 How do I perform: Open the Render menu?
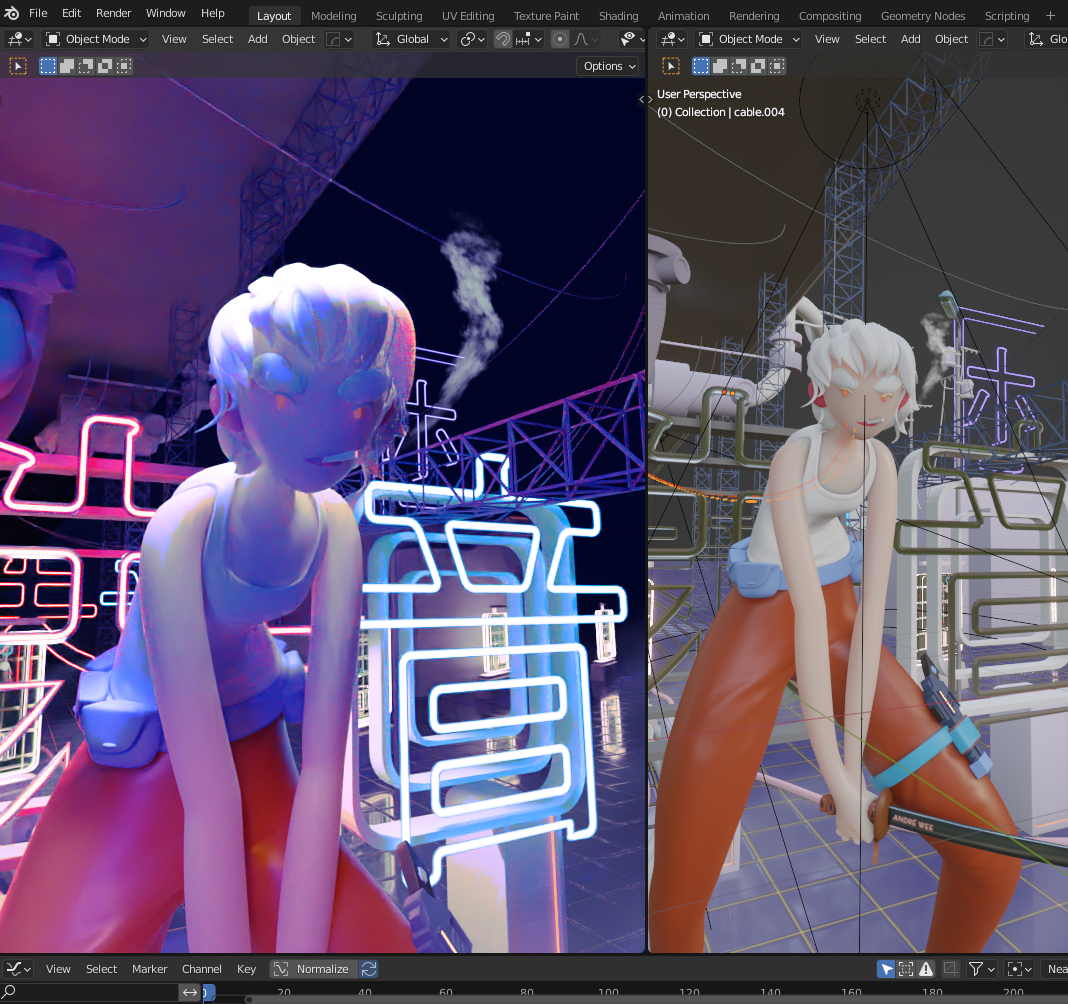113,13
